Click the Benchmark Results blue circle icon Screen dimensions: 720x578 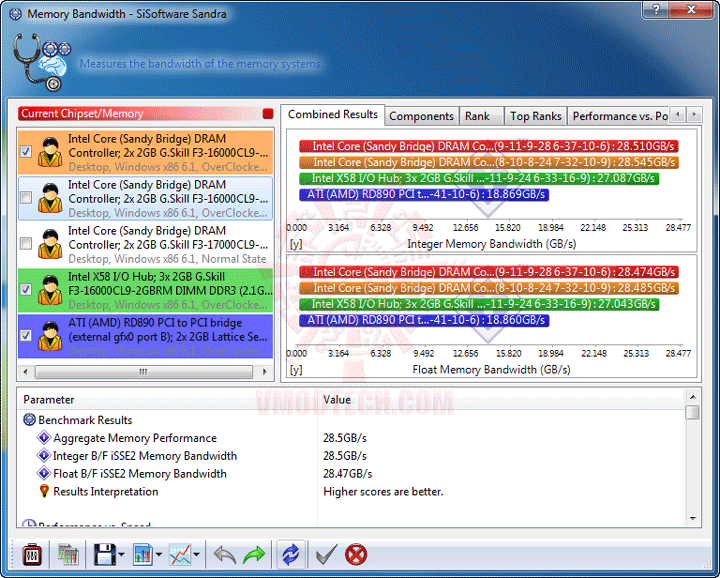[29, 420]
